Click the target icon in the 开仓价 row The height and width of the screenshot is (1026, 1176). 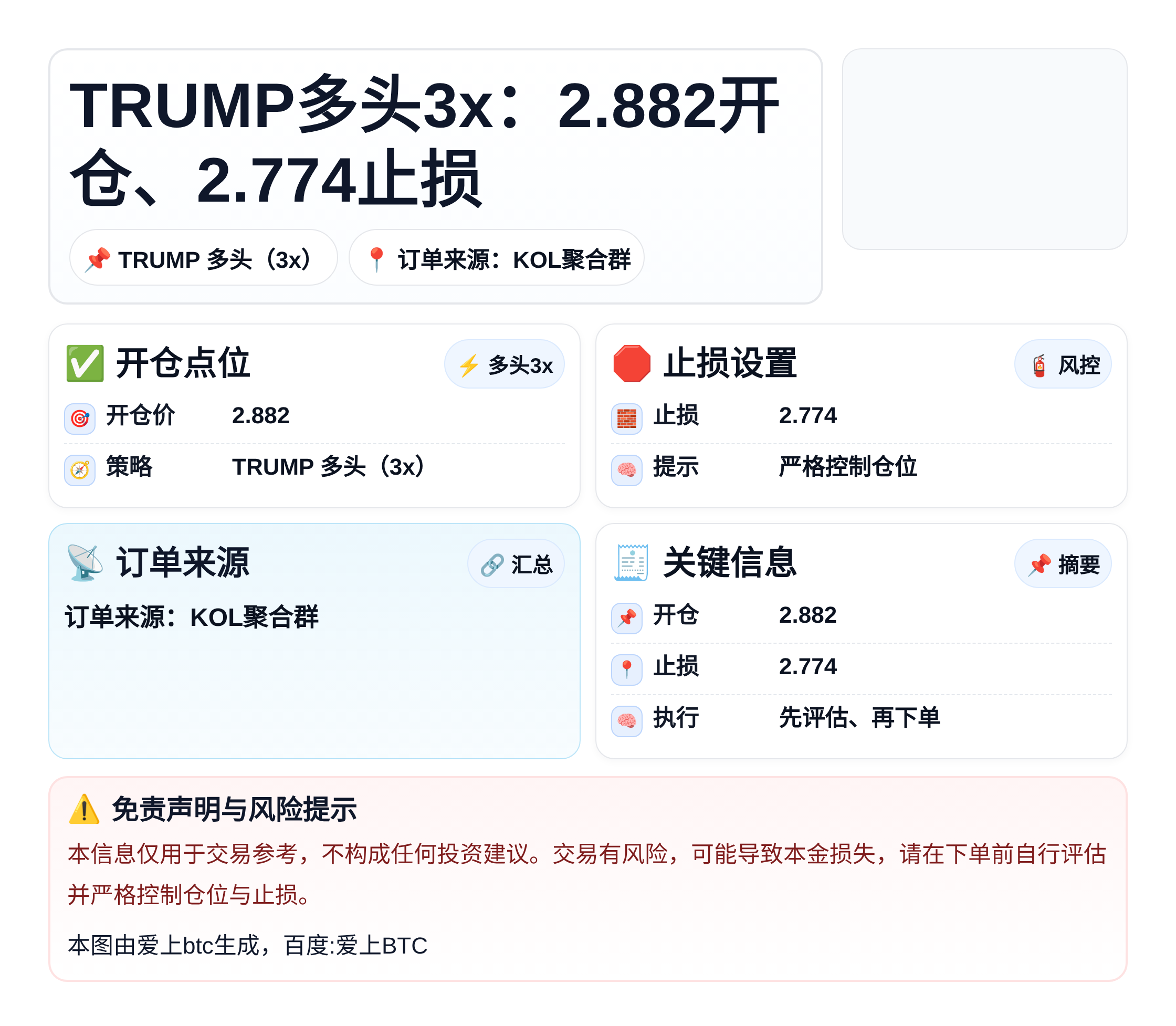(x=80, y=418)
